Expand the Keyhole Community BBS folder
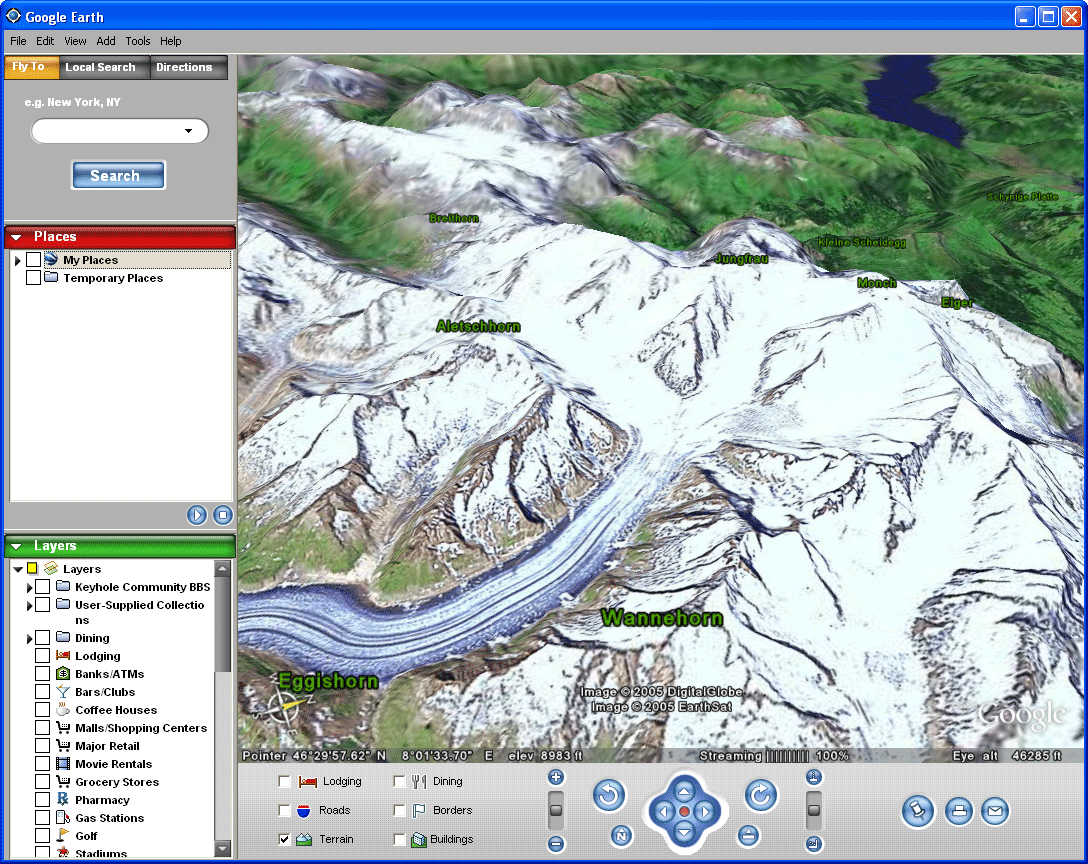The width and height of the screenshot is (1088, 864). (x=29, y=587)
